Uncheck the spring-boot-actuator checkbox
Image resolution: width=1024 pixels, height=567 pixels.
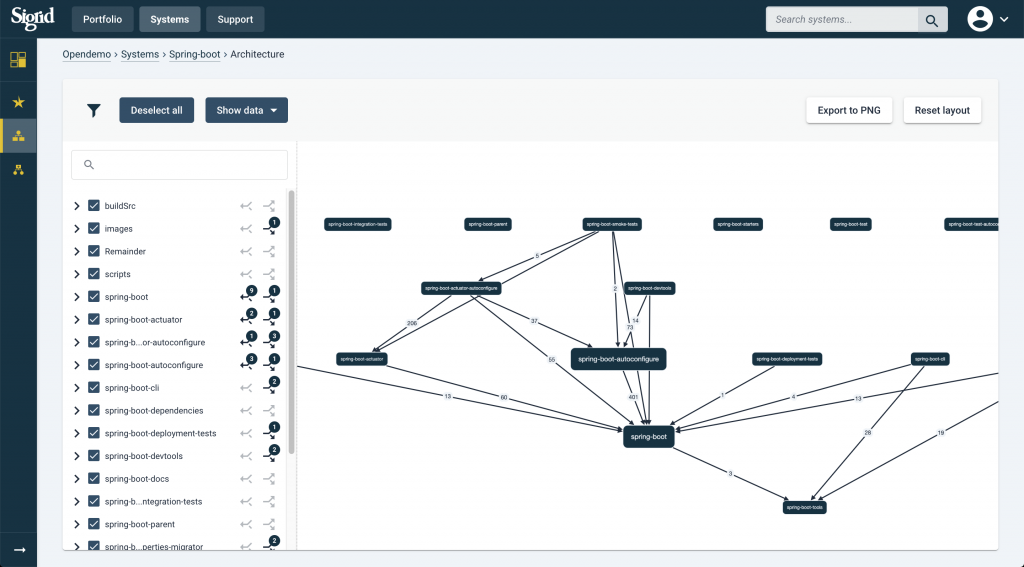click(x=93, y=319)
